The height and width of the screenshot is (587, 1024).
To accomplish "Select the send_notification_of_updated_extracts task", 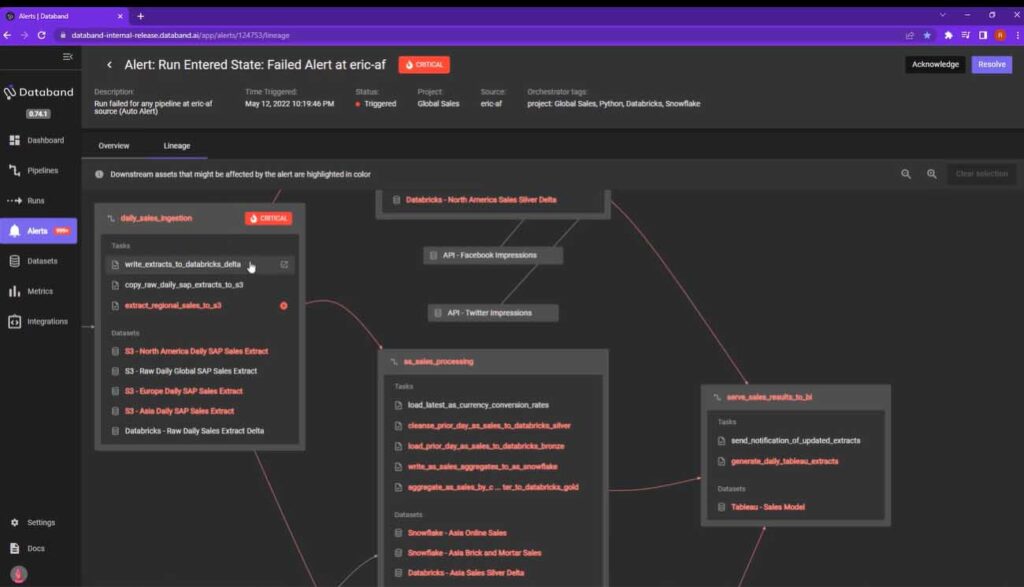I will [795, 441].
